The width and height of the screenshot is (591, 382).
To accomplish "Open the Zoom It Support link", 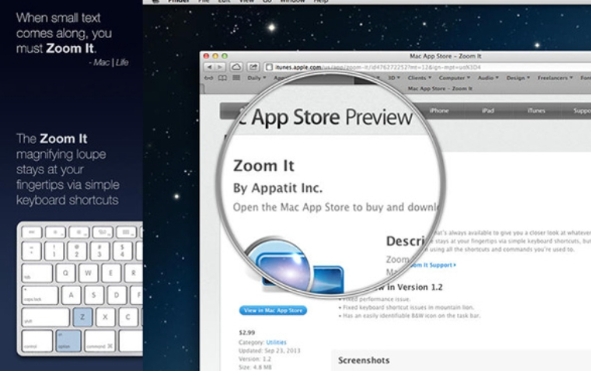I will coord(433,265).
